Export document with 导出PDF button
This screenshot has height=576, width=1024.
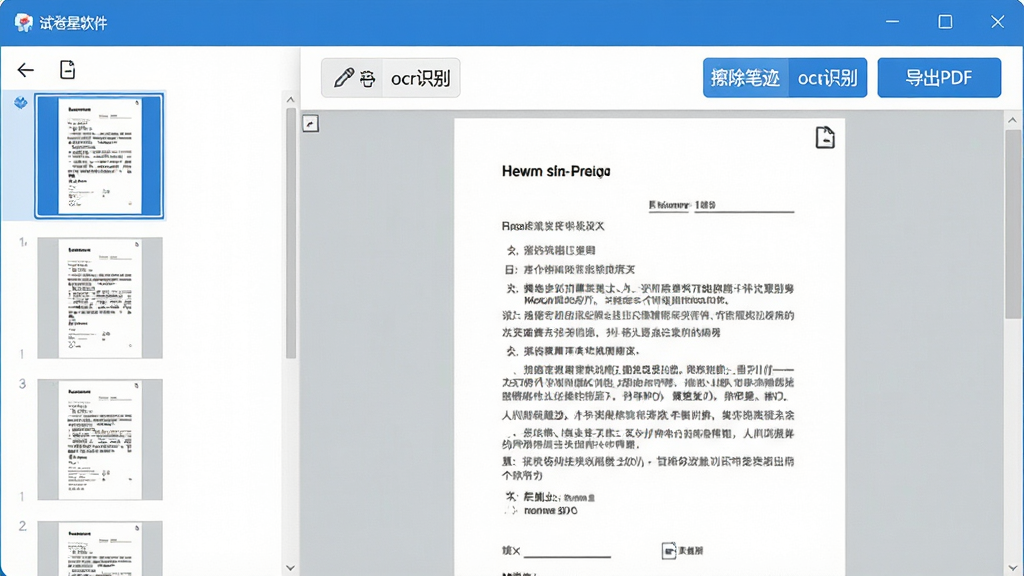tap(938, 78)
